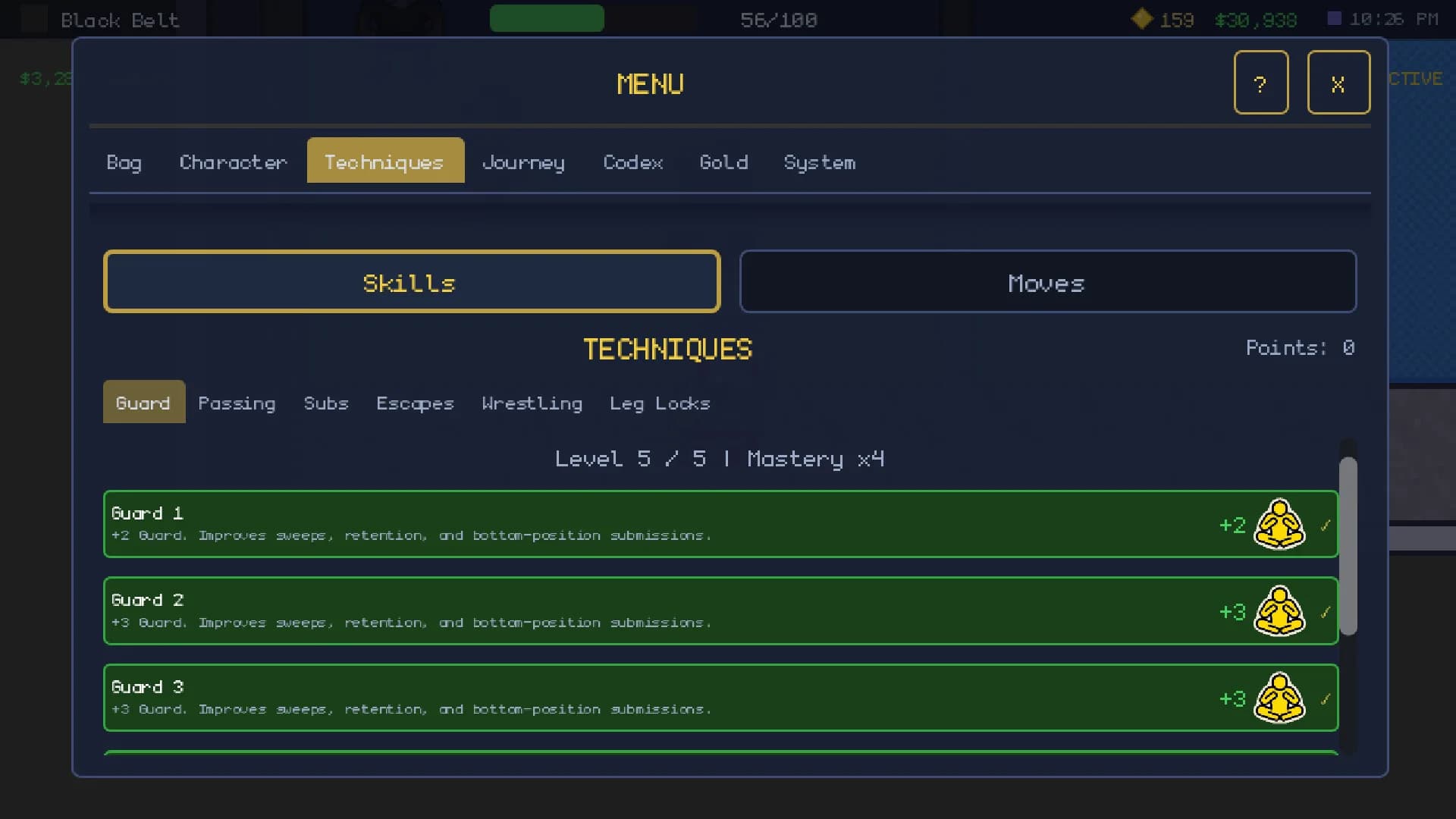Screen dimensions: 1456x819
Task: Open help with the question mark button
Action: (x=1261, y=83)
